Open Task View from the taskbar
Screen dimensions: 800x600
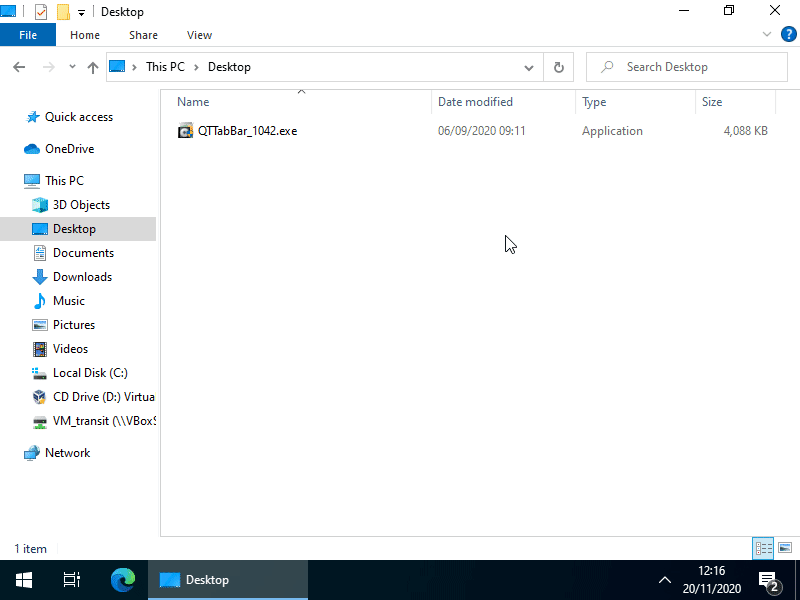coord(72,580)
